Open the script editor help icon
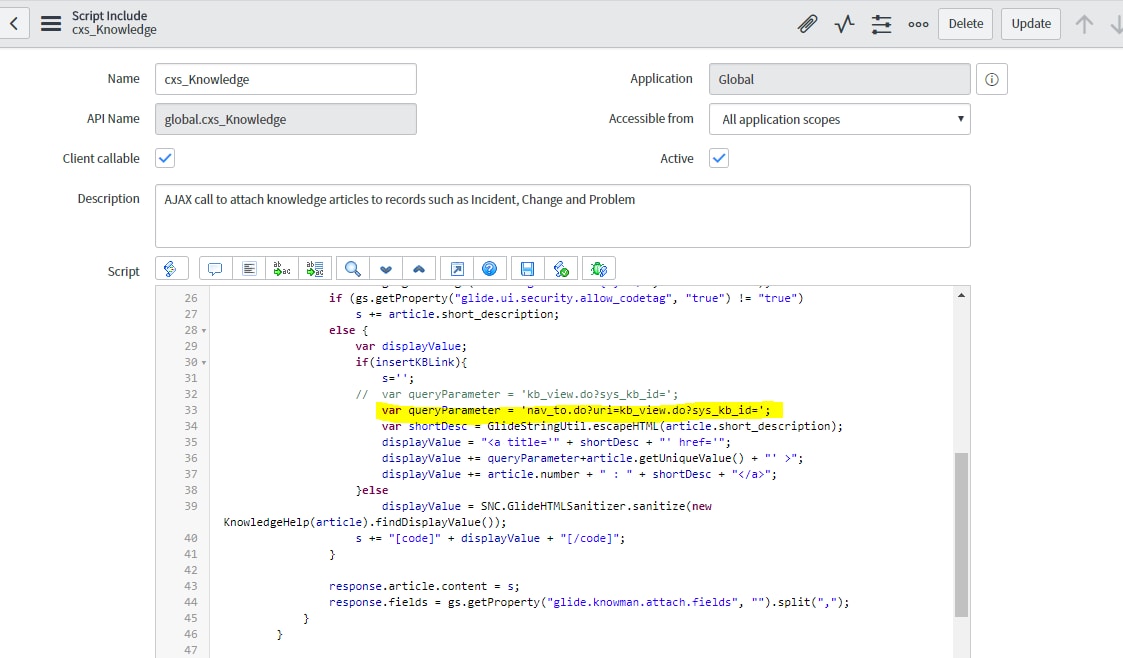Image resolution: width=1123 pixels, height=658 pixels. click(x=489, y=267)
